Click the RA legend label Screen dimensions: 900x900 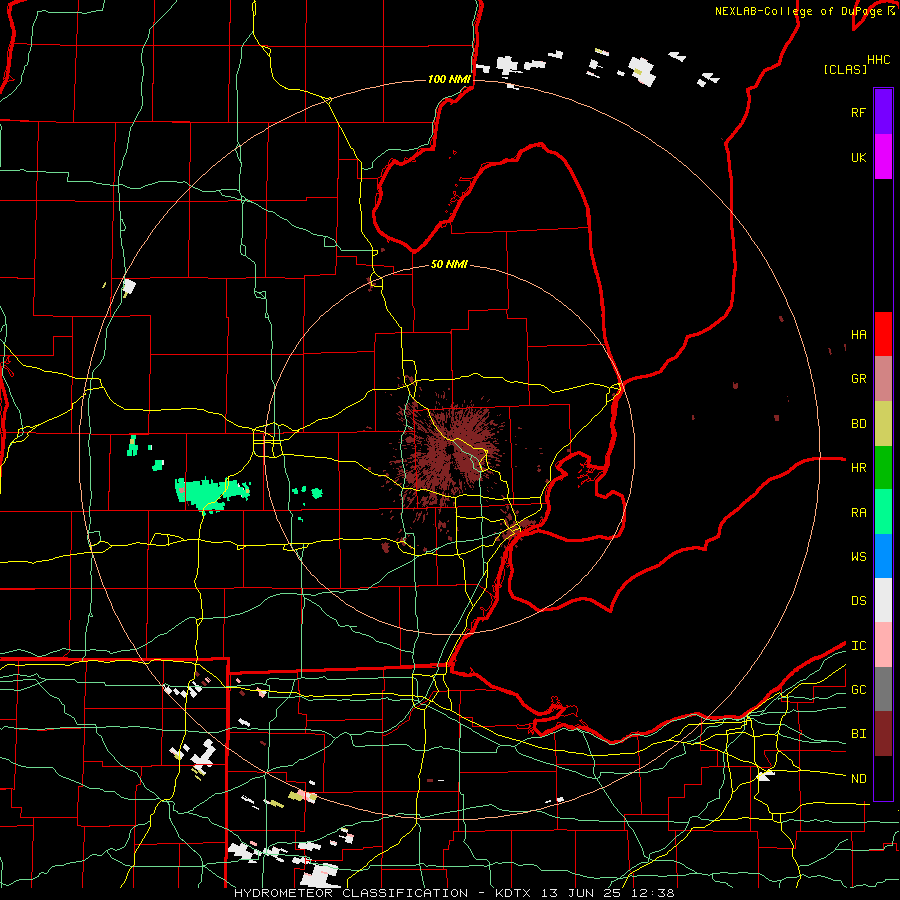pyautogui.click(x=858, y=513)
